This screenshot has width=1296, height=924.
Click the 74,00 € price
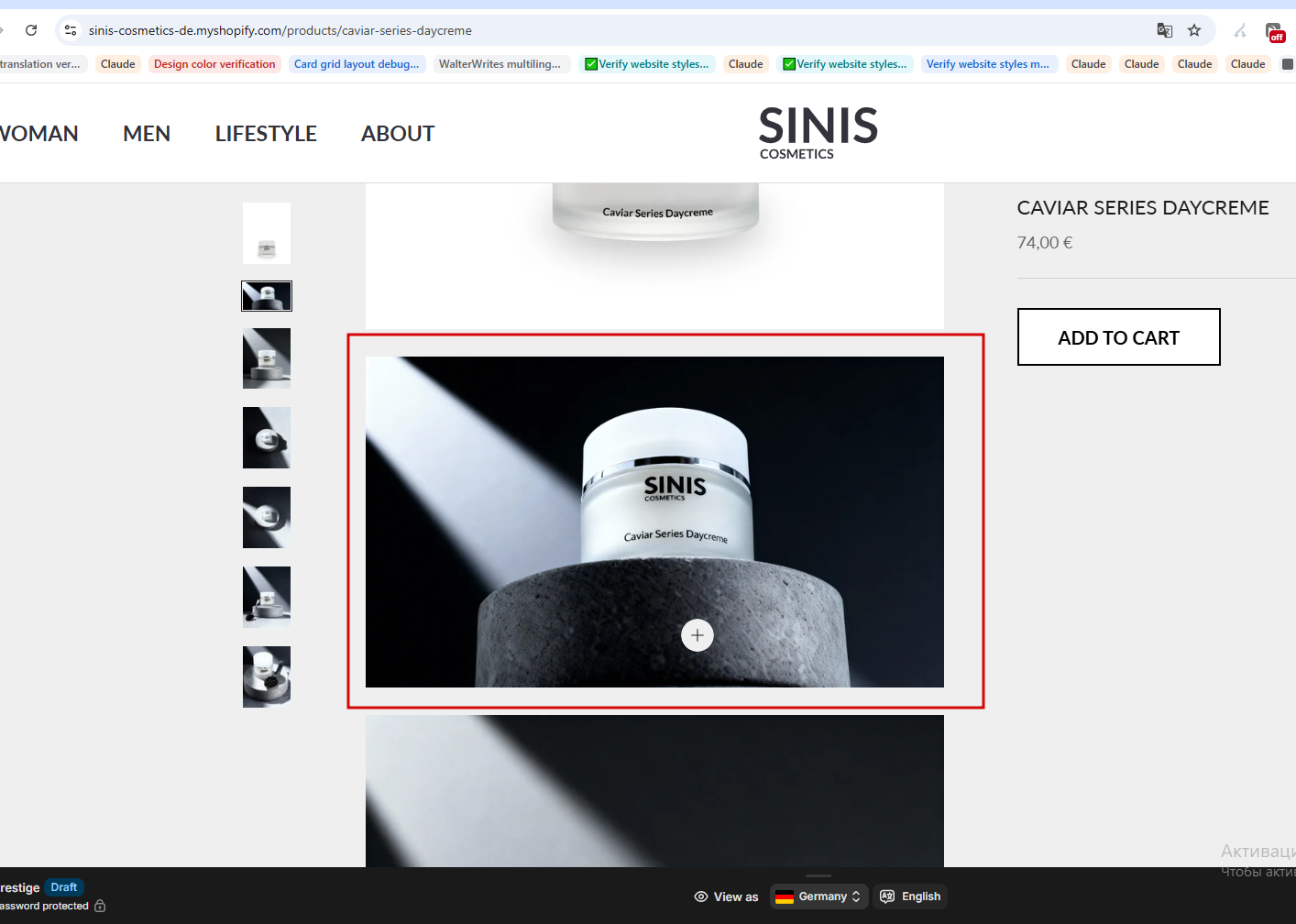(x=1045, y=243)
